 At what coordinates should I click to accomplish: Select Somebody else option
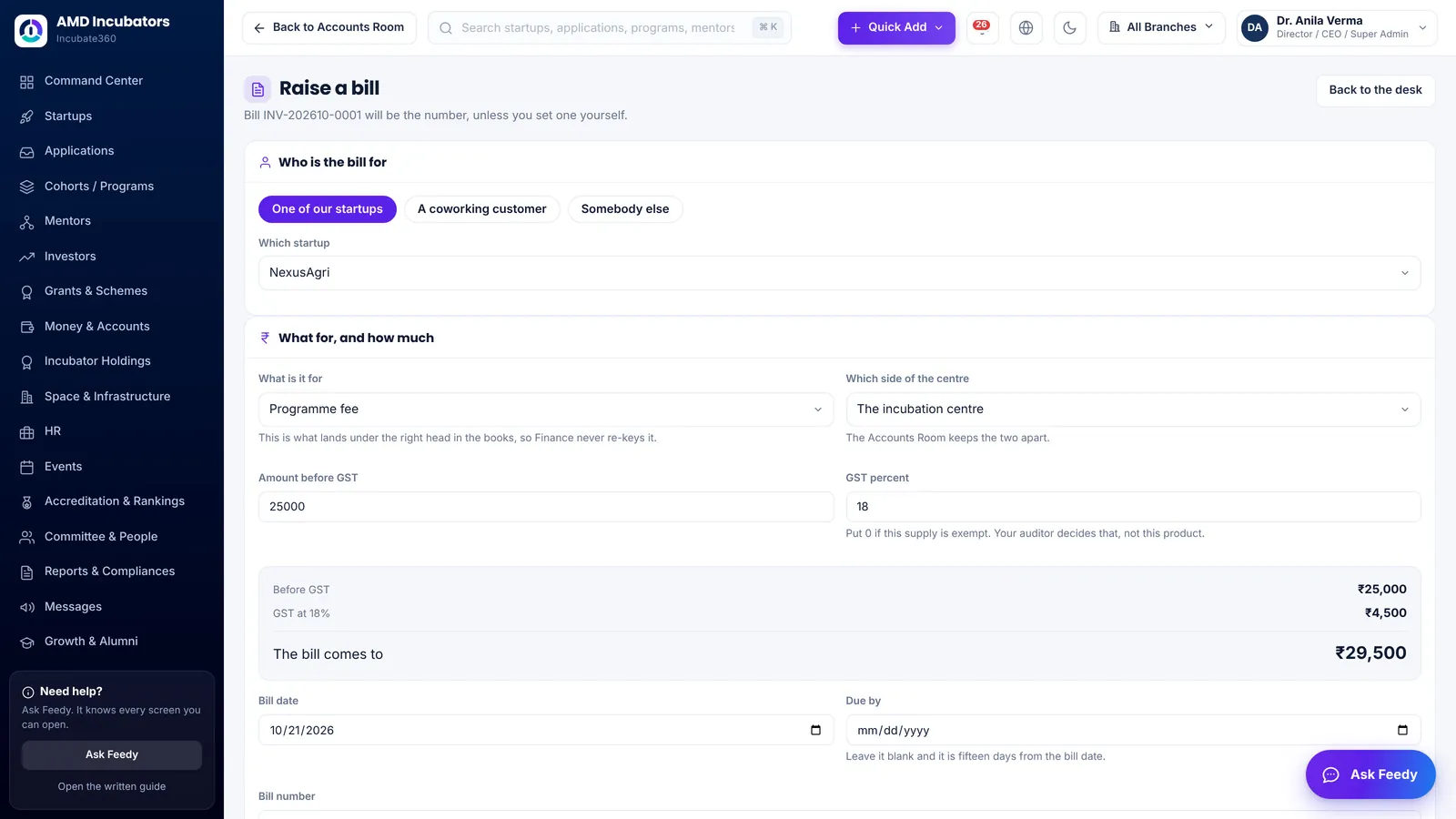tap(625, 209)
